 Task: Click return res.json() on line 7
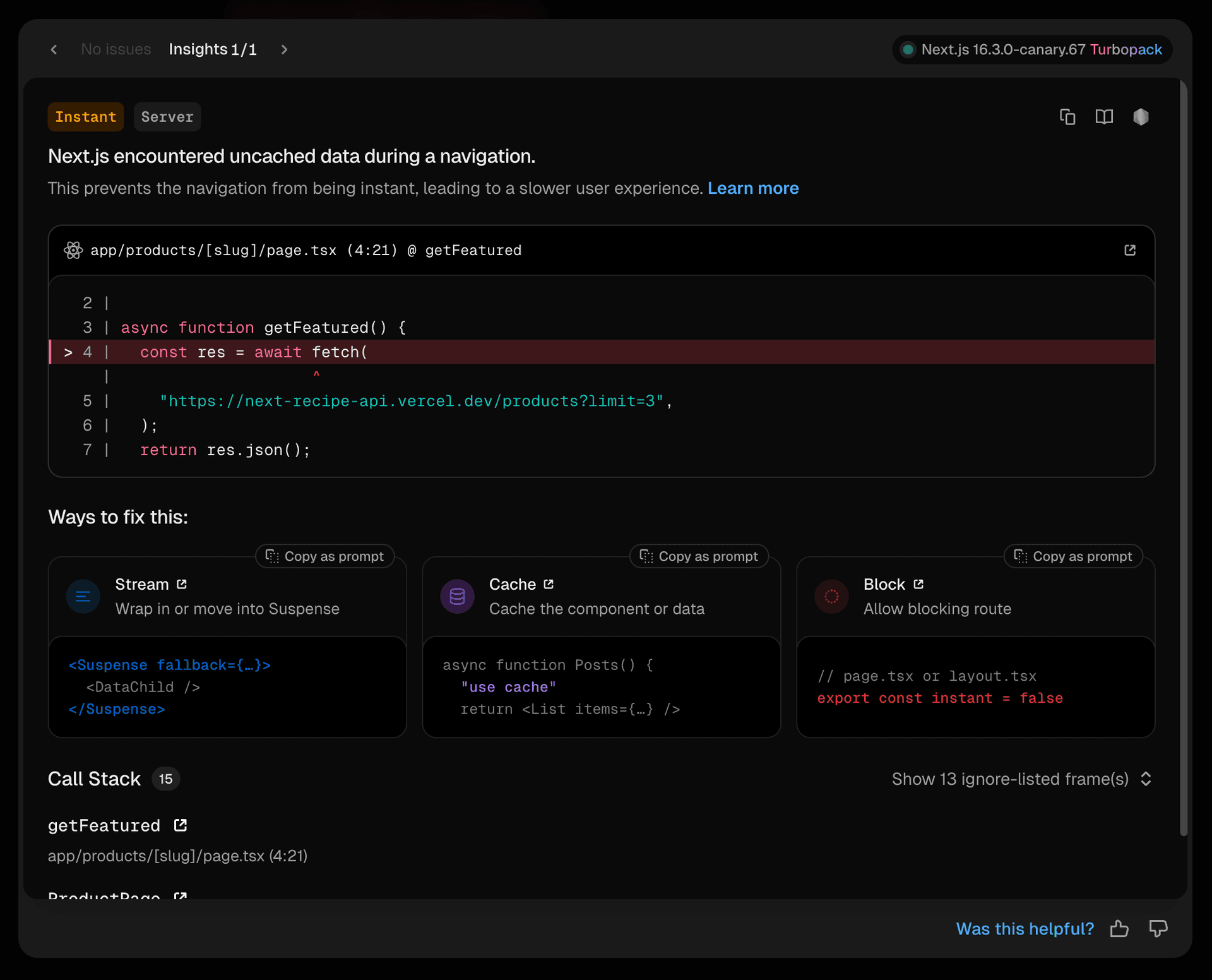[225, 450]
